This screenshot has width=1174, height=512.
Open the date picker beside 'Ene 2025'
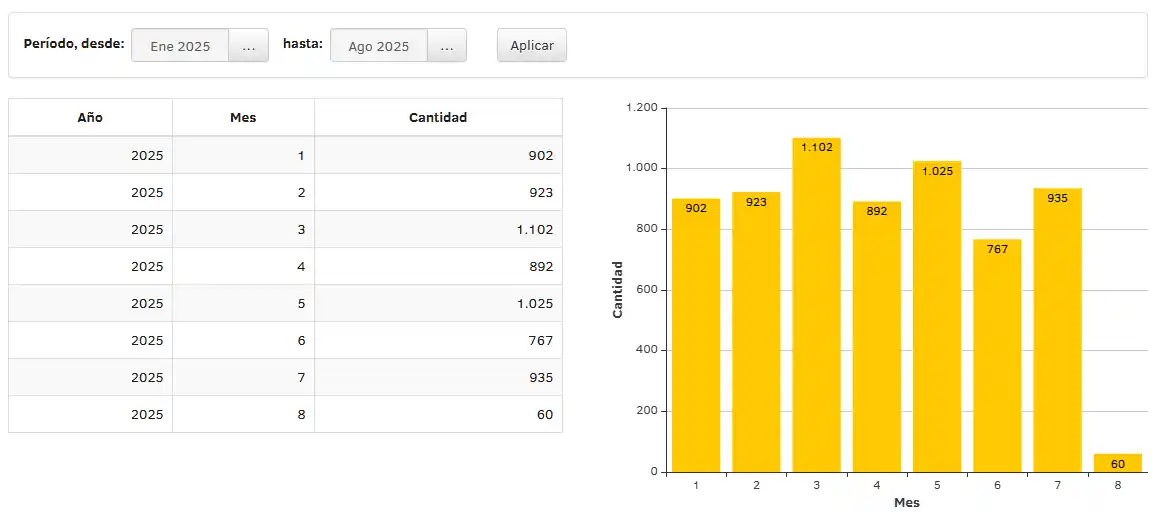pyautogui.click(x=249, y=46)
